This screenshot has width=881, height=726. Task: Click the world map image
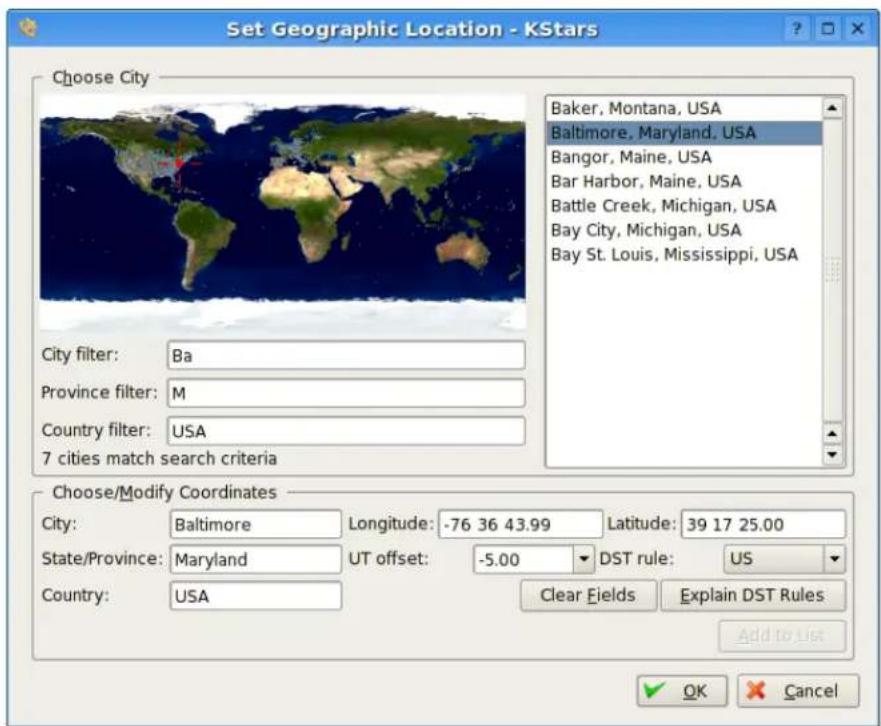[283, 212]
